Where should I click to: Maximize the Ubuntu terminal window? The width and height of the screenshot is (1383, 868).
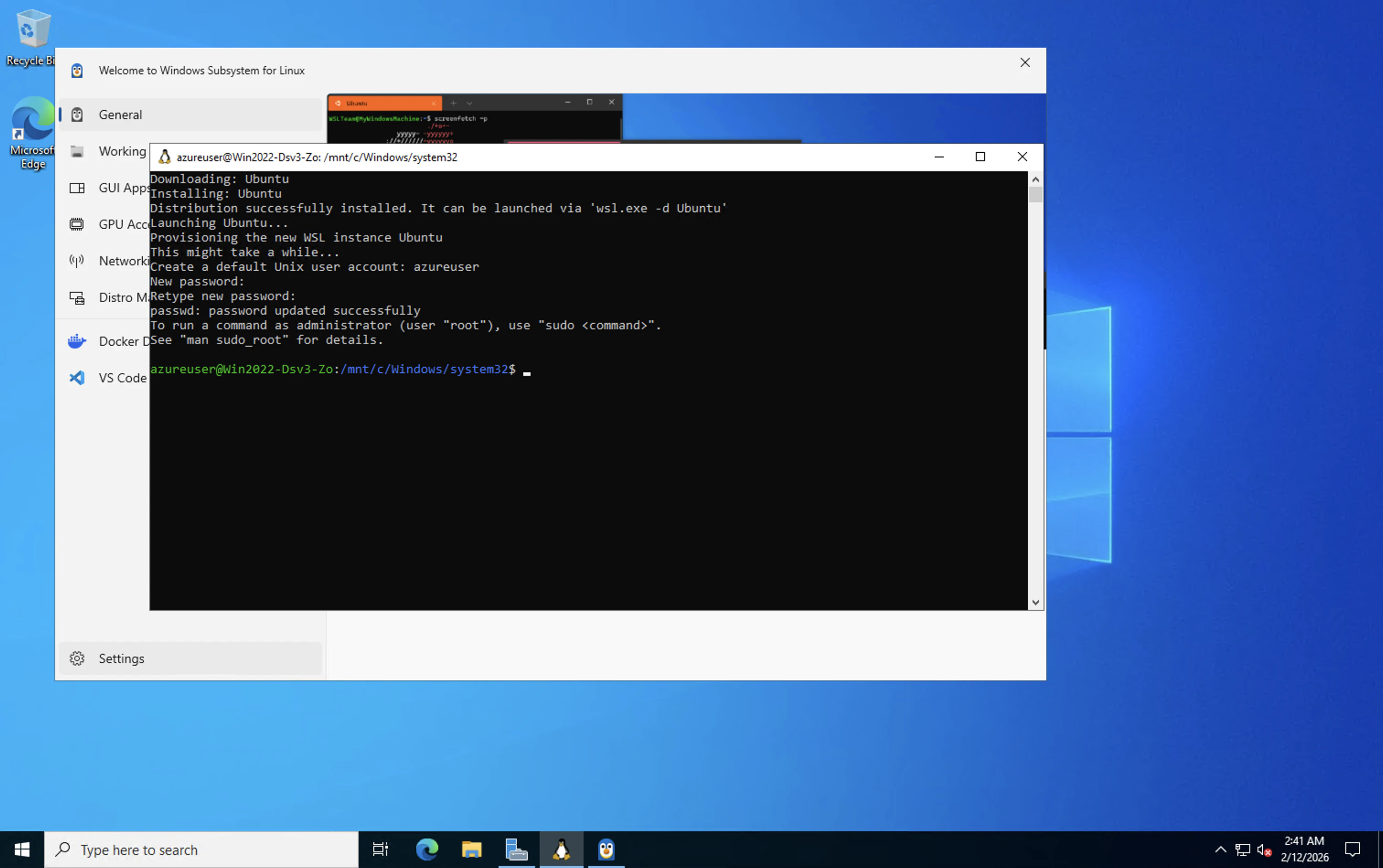click(x=981, y=157)
